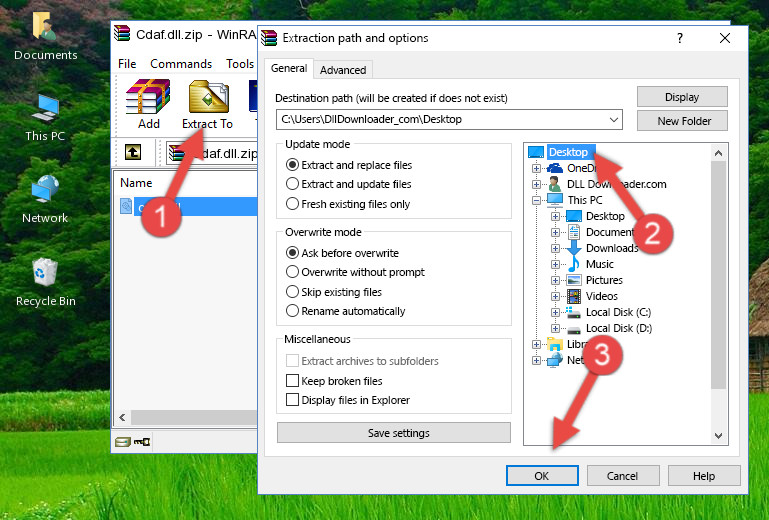Expand the Documents tree node
Screen dimensions: 769x520
[555, 233]
